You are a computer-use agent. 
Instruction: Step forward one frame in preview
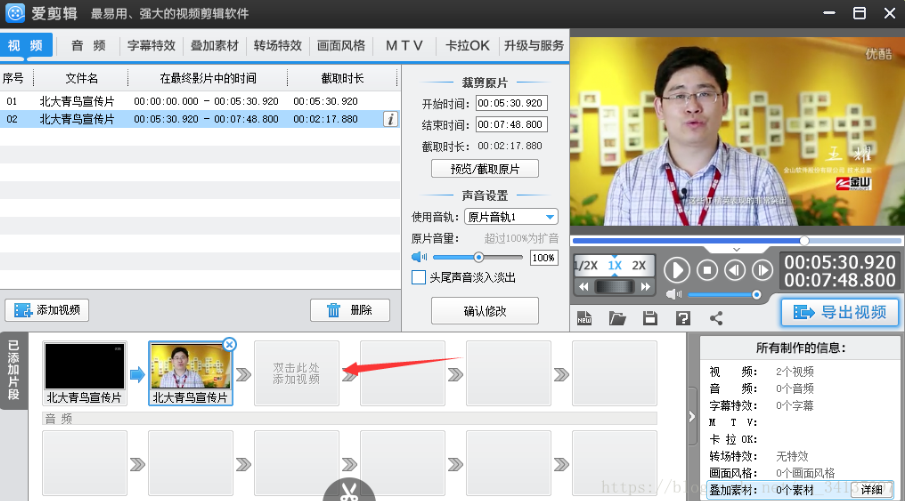point(762,270)
